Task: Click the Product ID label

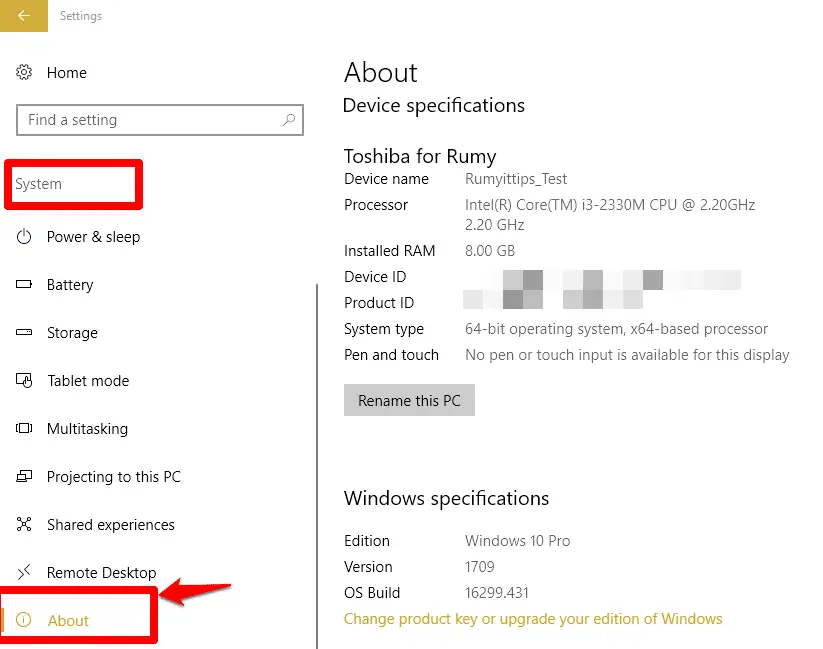Action: click(379, 303)
